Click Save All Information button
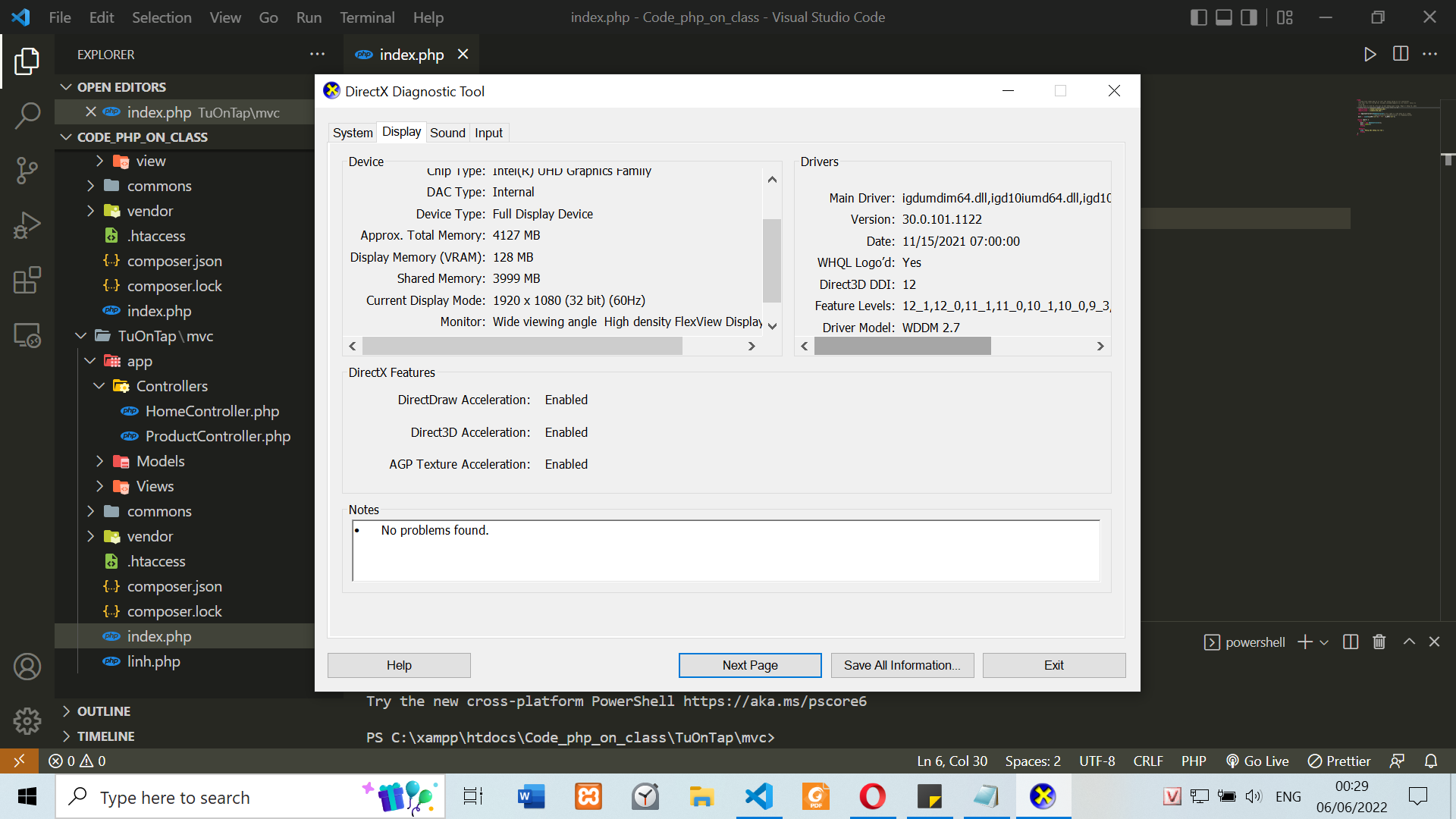The image size is (1456, 819). [x=902, y=665]
